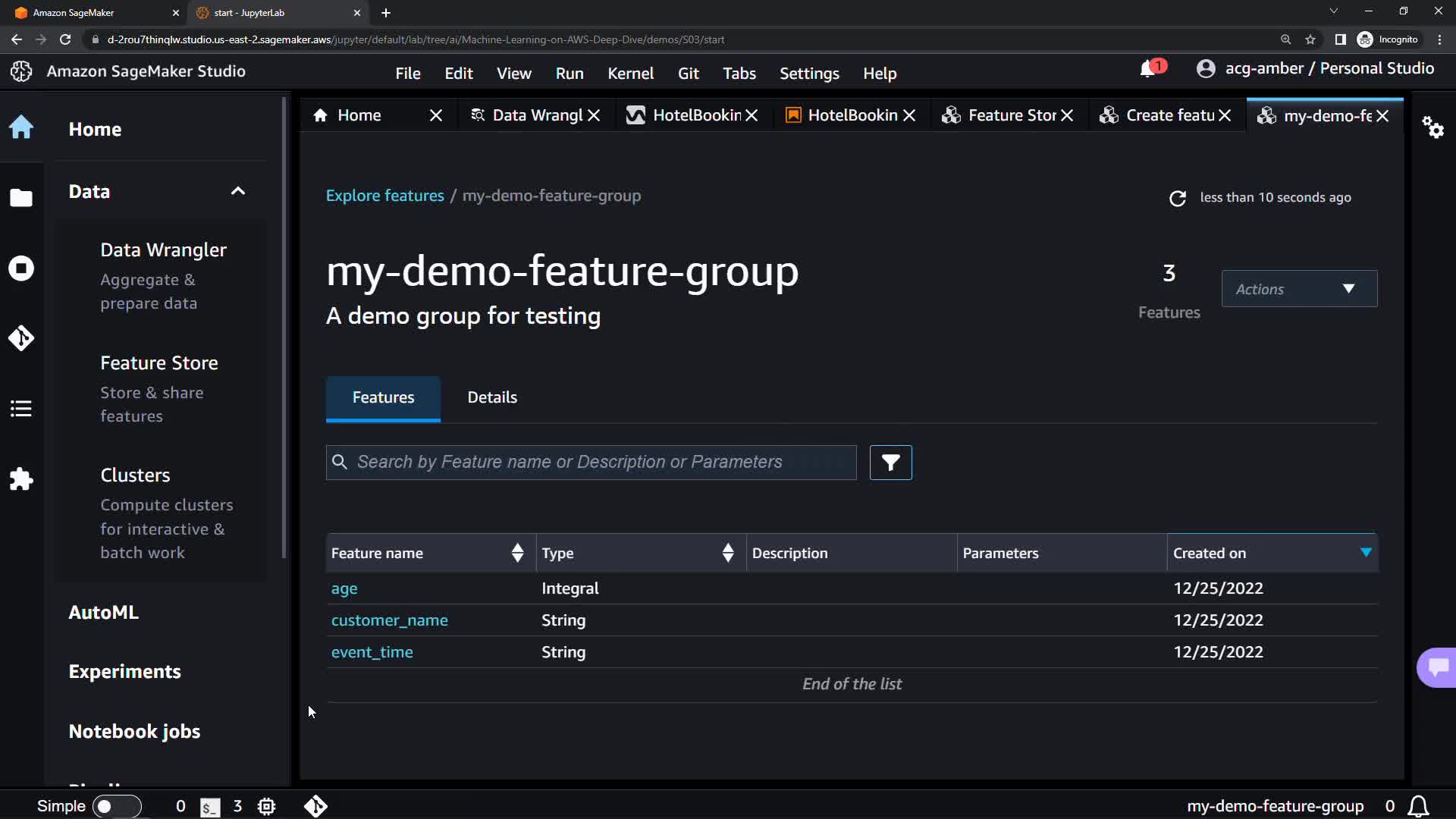Click the feature search input field
The image size is (1456, 819).
click(591, 463)
